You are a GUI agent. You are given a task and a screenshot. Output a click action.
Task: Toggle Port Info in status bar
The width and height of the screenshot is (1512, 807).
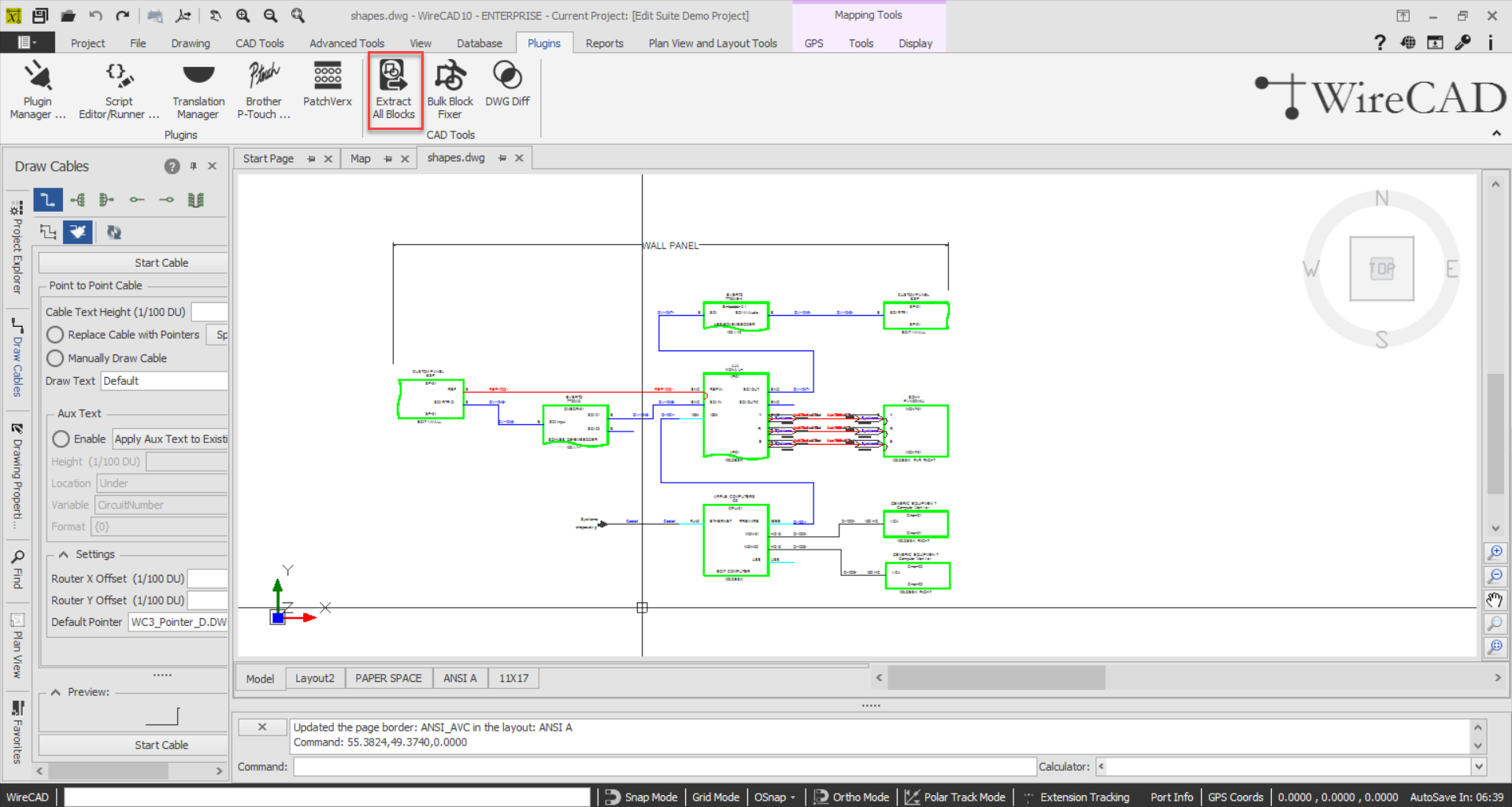[1171, 797]
